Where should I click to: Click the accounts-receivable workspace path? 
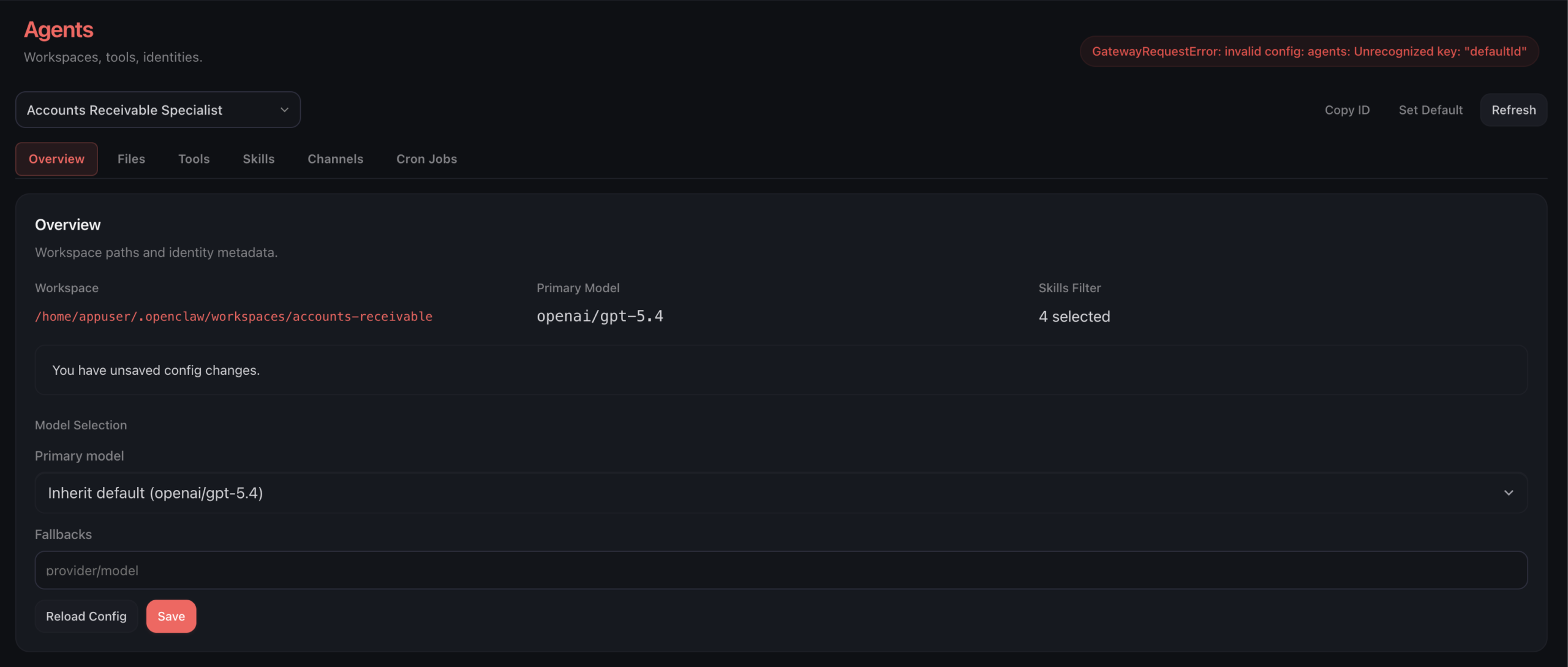(233, 316)
